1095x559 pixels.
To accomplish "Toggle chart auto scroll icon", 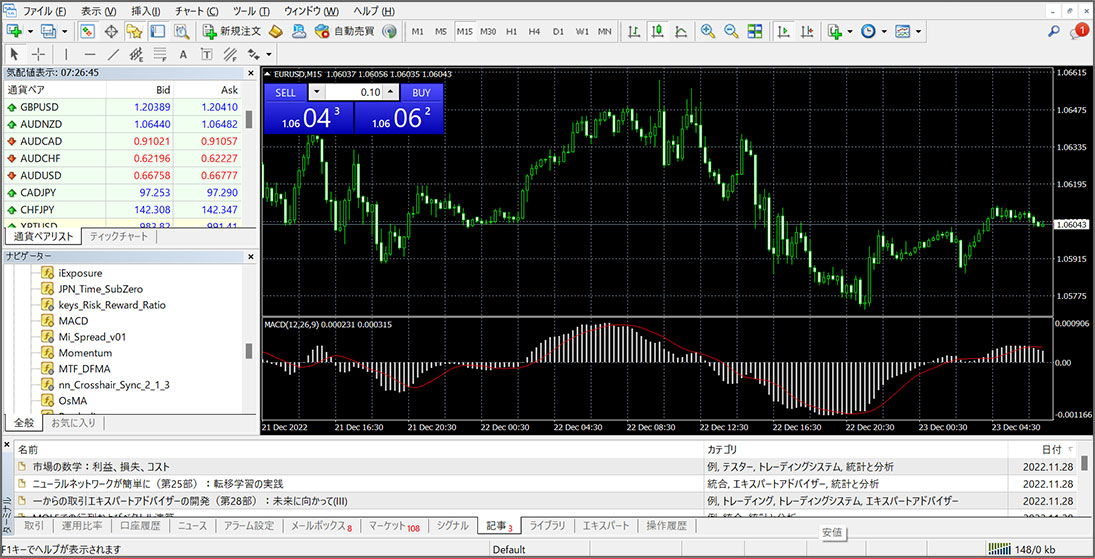I will coord(784,31).
